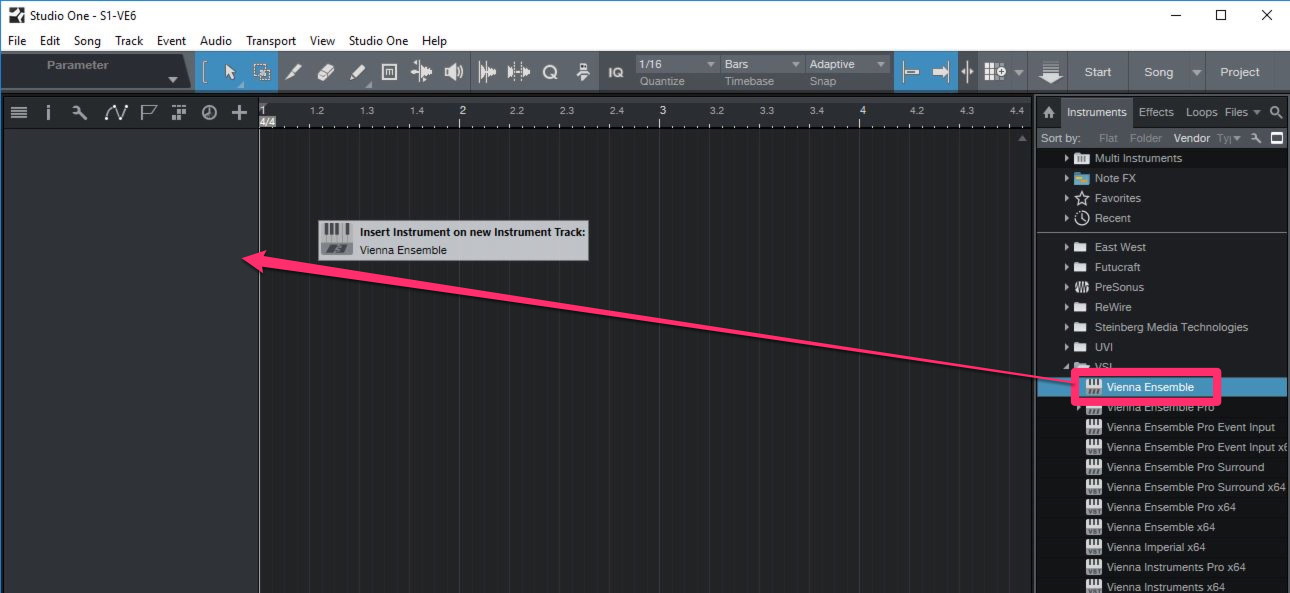Select the Range tool

coord(261,72)
